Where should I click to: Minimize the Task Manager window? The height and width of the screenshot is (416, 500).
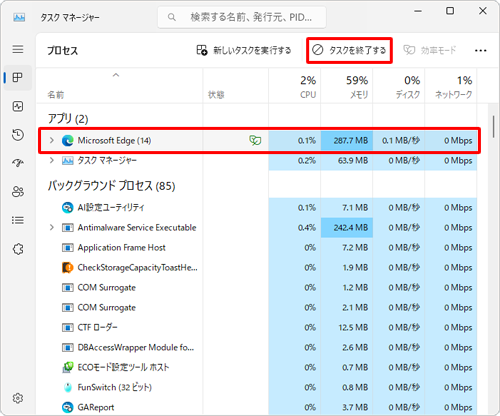pyautogui.click(x=418, y=11)
